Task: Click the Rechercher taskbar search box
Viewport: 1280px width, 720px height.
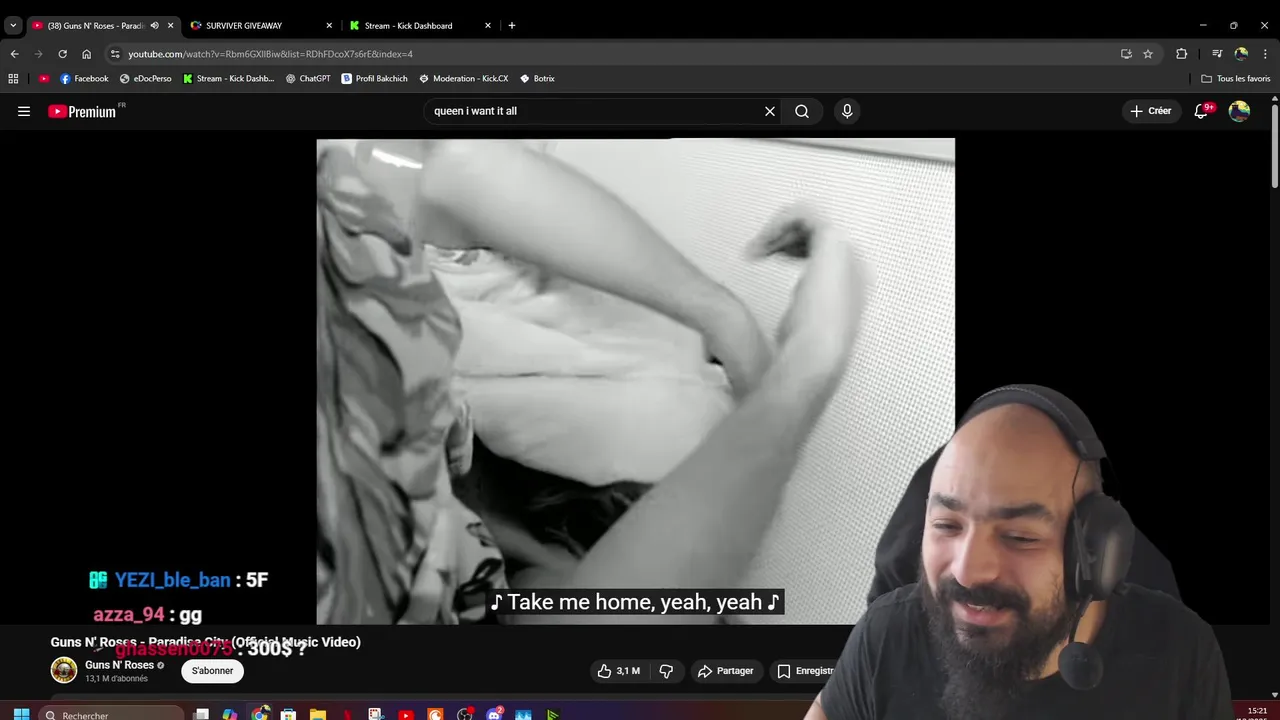Action: tap(113, 714)
